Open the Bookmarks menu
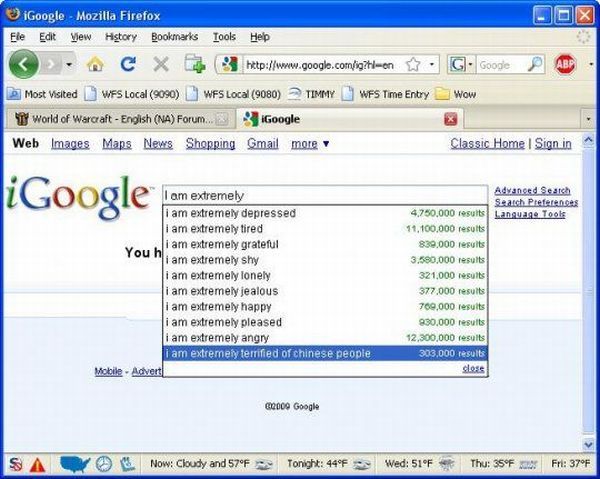This screenshot has height=479, width=600. click(x=175, y=37)
